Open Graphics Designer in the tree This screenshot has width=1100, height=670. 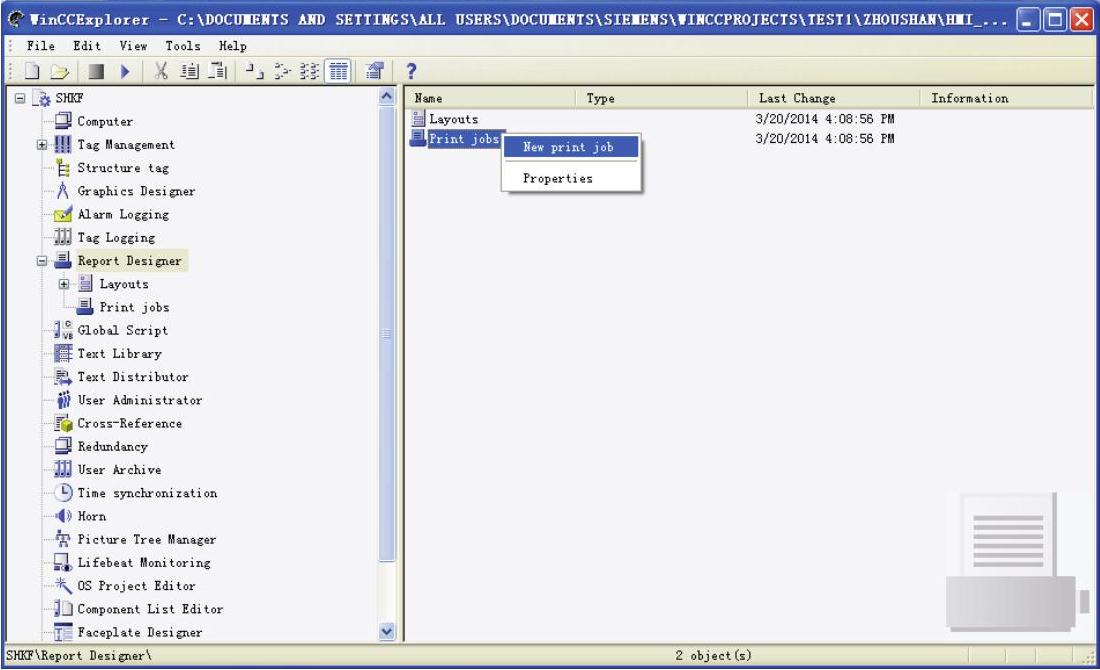click(136, 191)
